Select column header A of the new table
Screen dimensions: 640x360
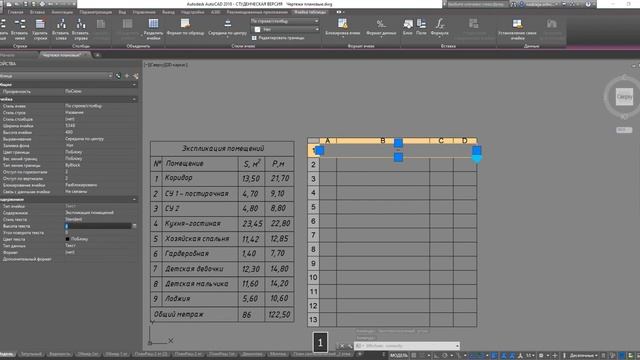point(328,140)
